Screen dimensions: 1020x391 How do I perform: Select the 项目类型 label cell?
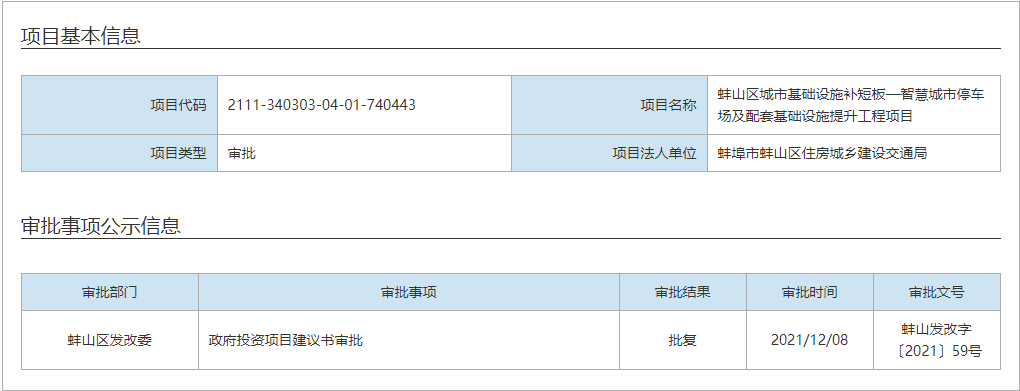coord(120,153)
